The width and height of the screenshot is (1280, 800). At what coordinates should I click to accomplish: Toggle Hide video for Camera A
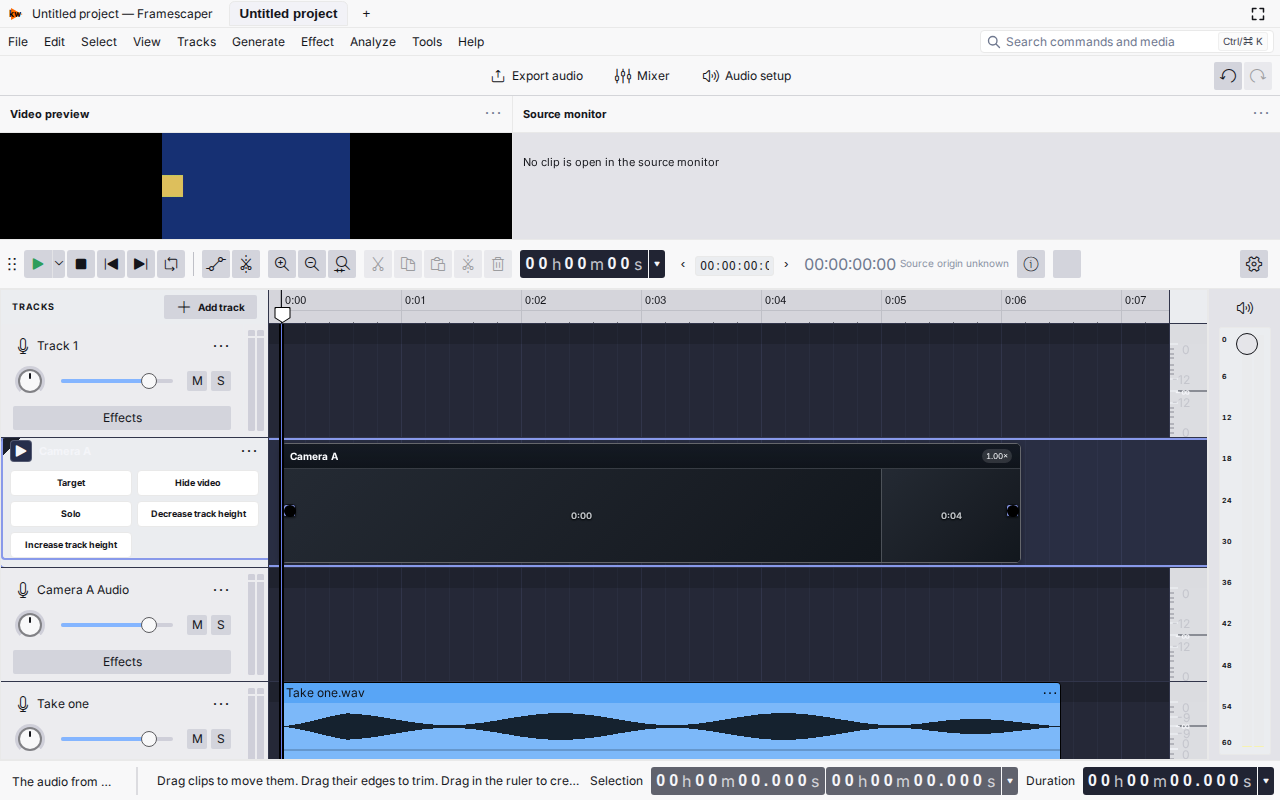pos(198,483)
